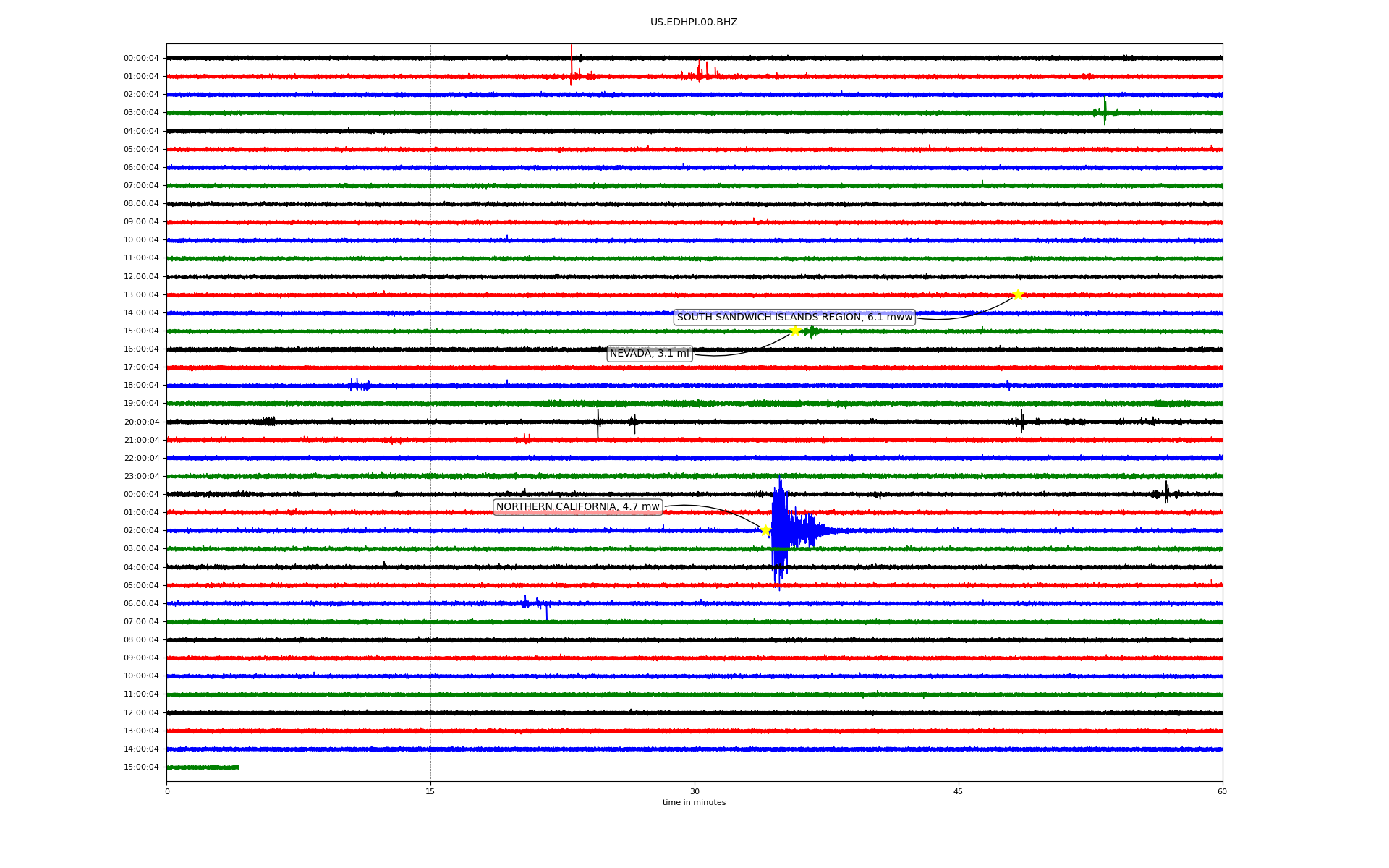The image size is (1389, 868).
Task: Click the SOUTH SANDWICH ISLANDS REGION annotation label
Action: coord(794,318)
